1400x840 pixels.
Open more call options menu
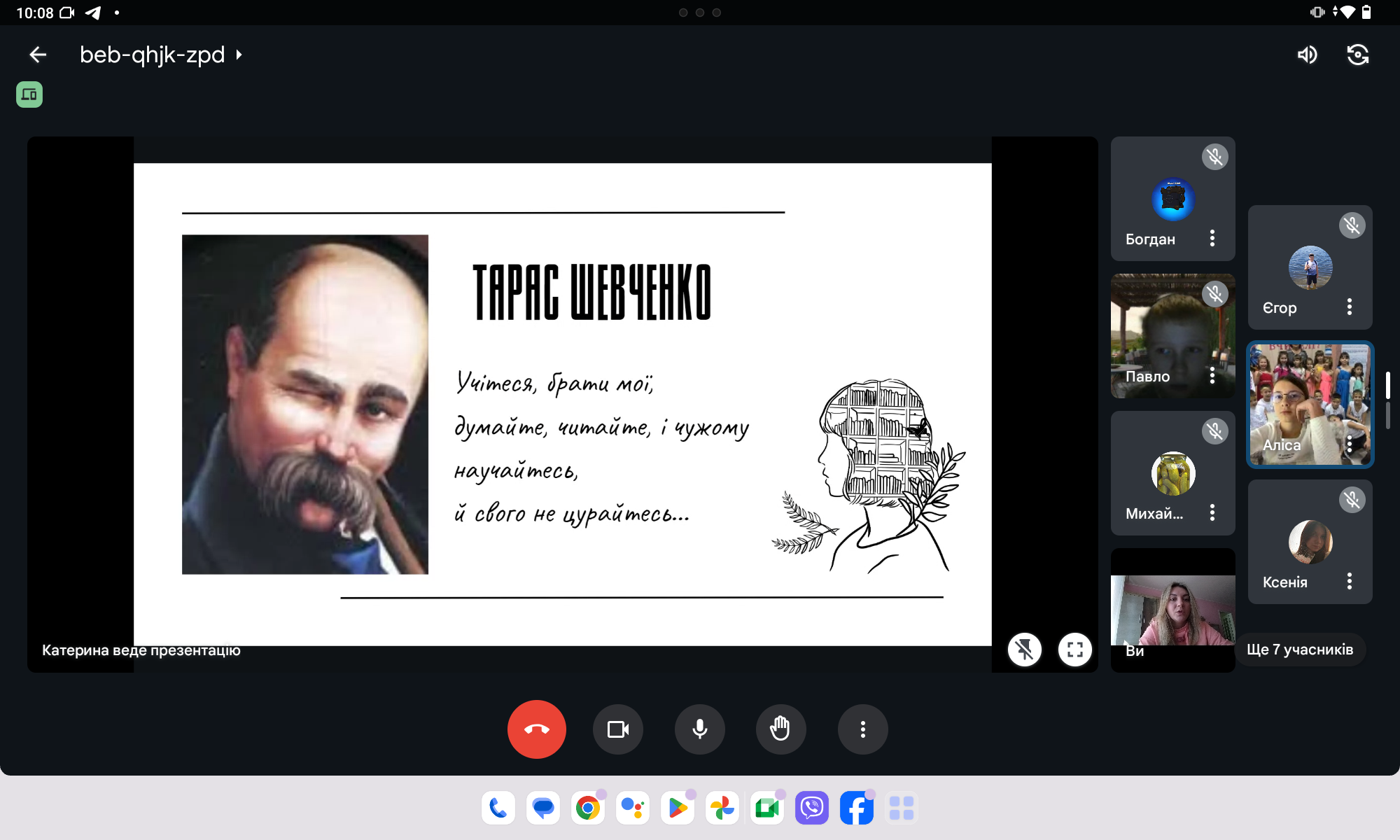pyautogui.click(x=862, y=729)
